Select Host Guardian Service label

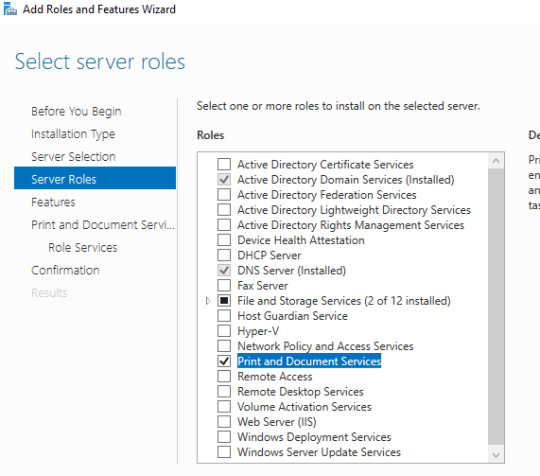point(293,316)
